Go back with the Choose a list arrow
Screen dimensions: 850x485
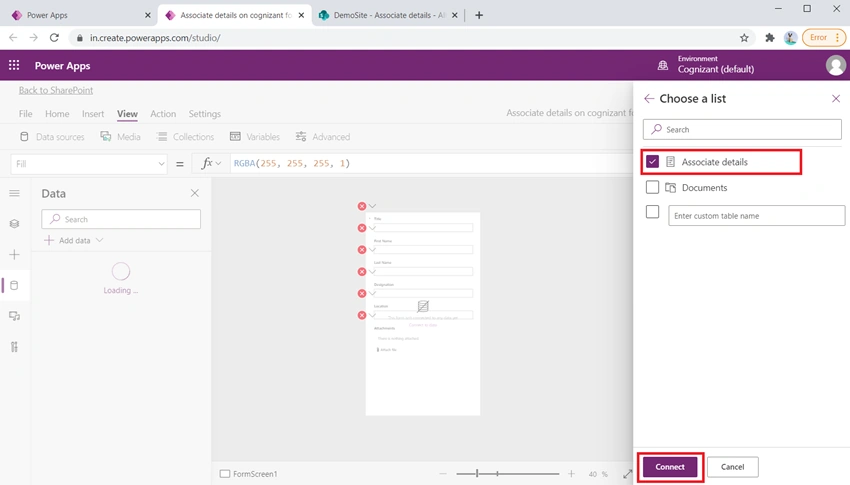649,99
